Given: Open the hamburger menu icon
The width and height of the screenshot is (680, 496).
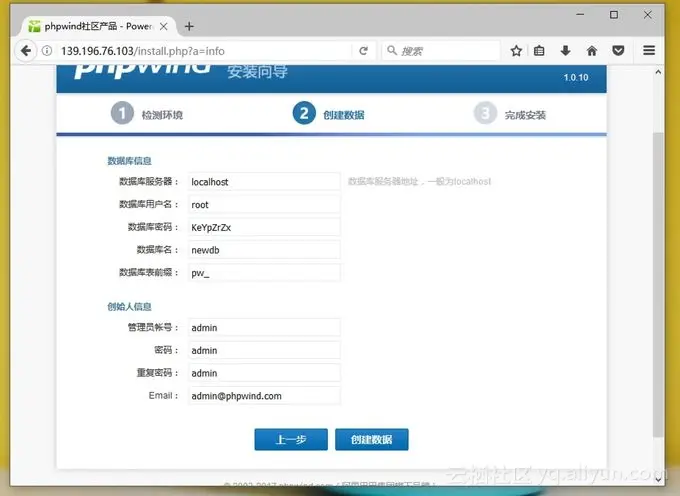Looking at the screenshot, I should (x=649, y=51).
